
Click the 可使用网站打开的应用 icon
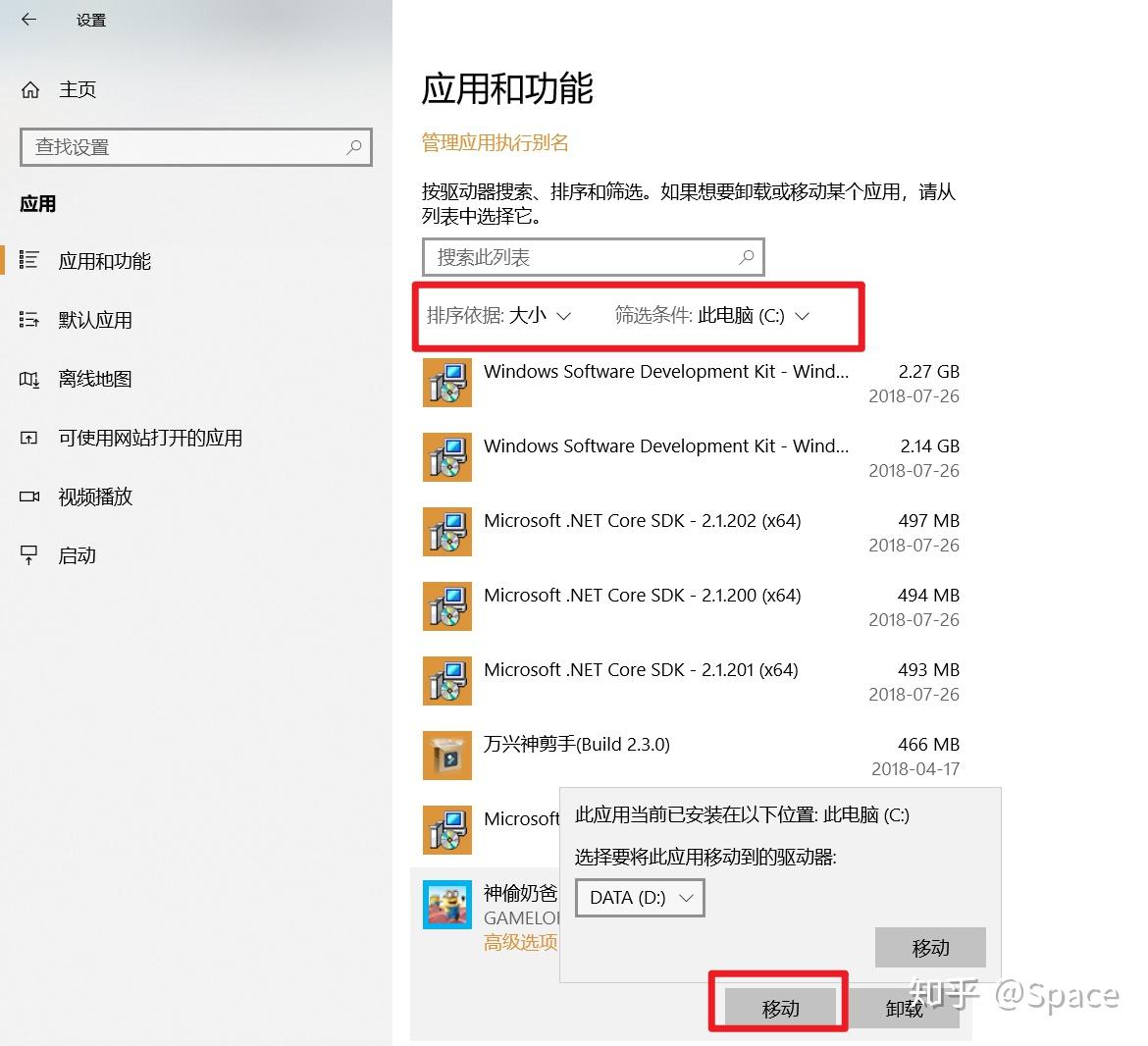pos(28,438)
